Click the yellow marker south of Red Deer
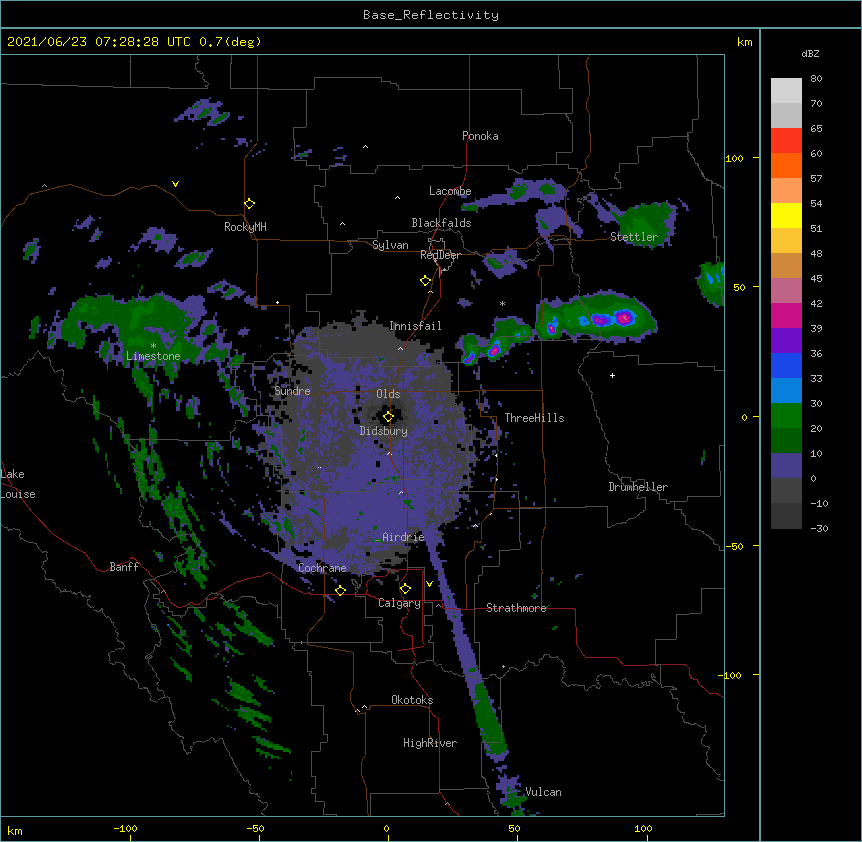Viewport: 862px width, 842px height. point(425,281)
